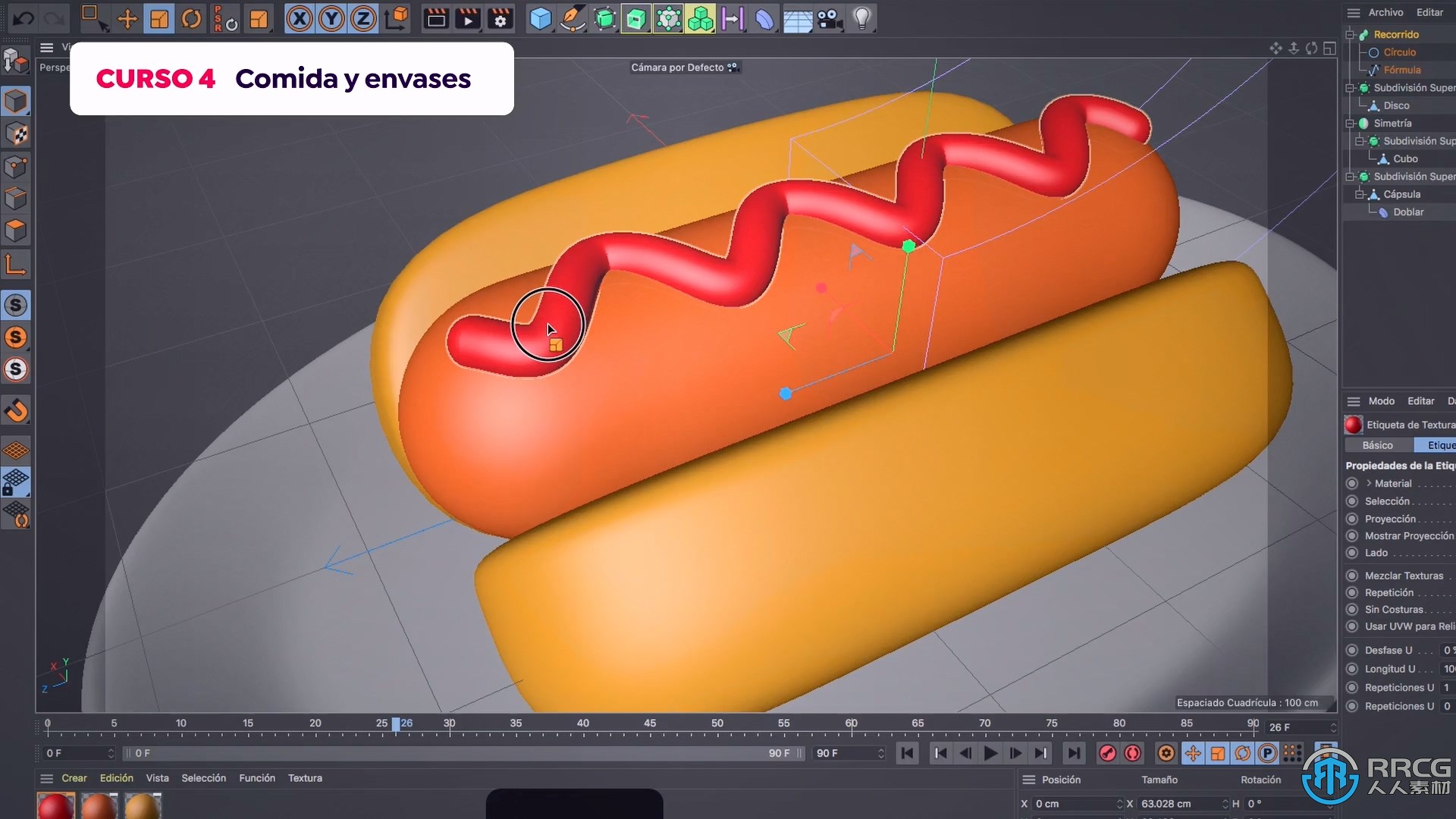Open Crear menu in Material Manager
The height and width of the screenshot is (819, 1456).
coord(74,778)
